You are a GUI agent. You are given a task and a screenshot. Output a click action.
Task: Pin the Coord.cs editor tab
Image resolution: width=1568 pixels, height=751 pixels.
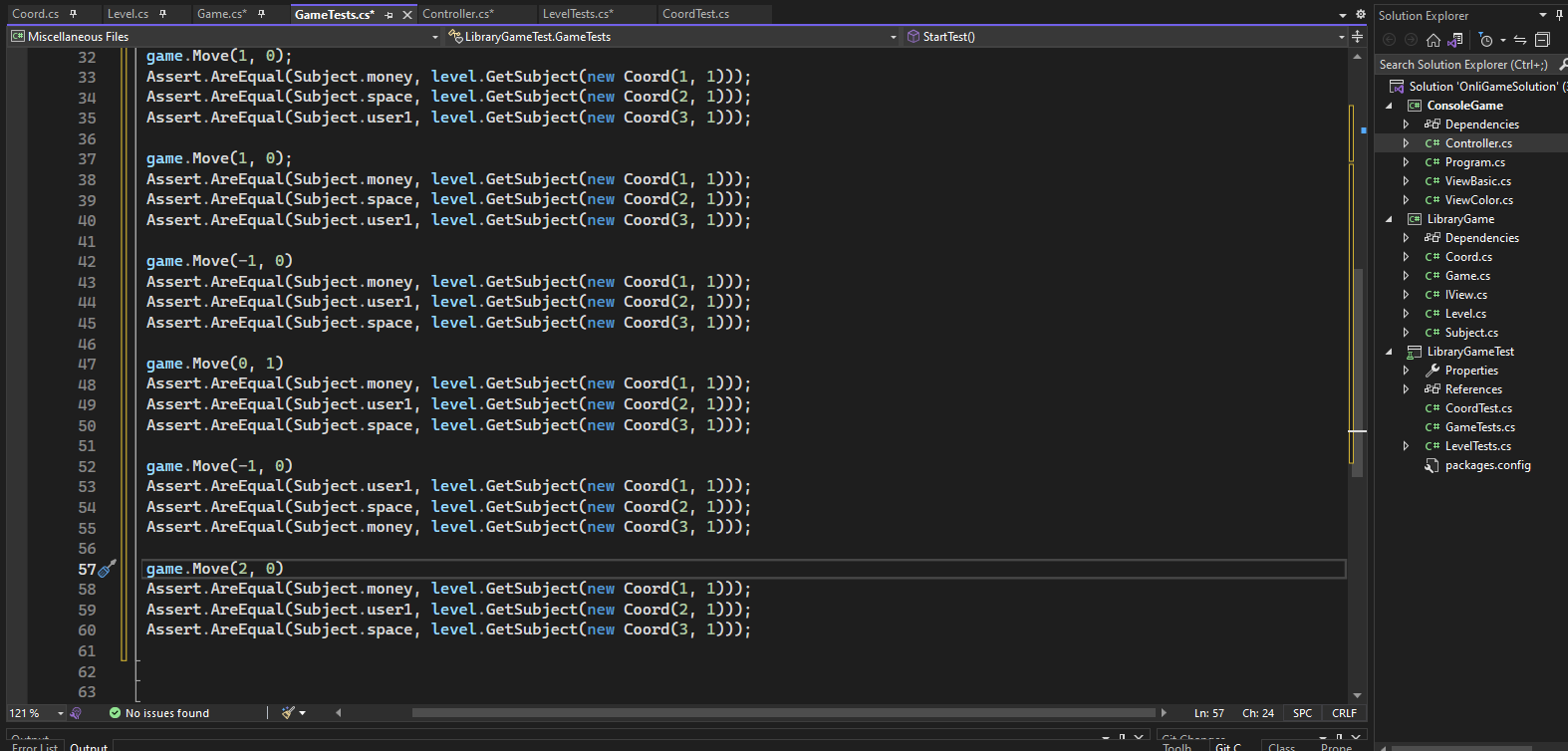(x=73, y=14)
